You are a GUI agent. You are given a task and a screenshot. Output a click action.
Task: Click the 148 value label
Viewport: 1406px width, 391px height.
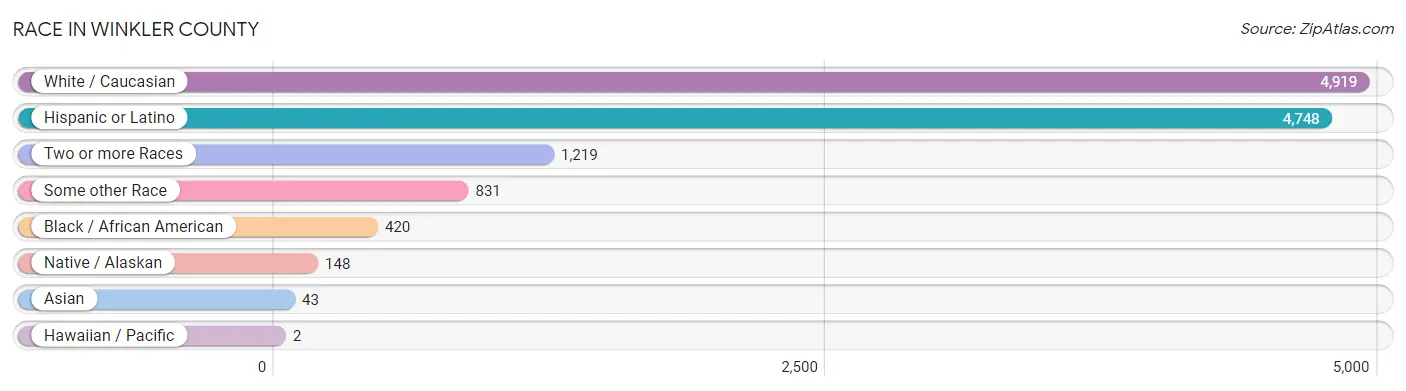point(338,264)
